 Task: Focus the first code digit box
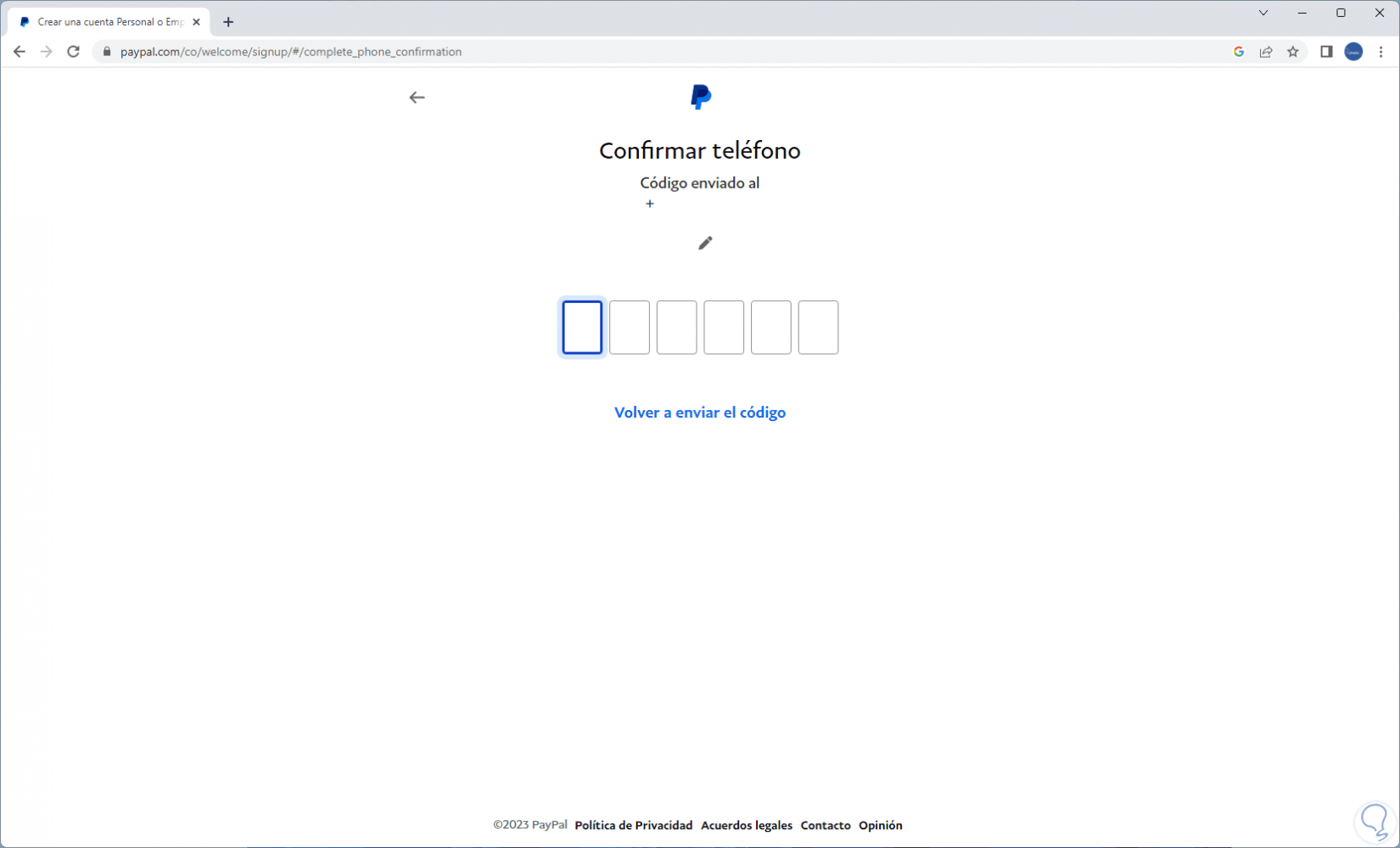[x=582, y=328]
